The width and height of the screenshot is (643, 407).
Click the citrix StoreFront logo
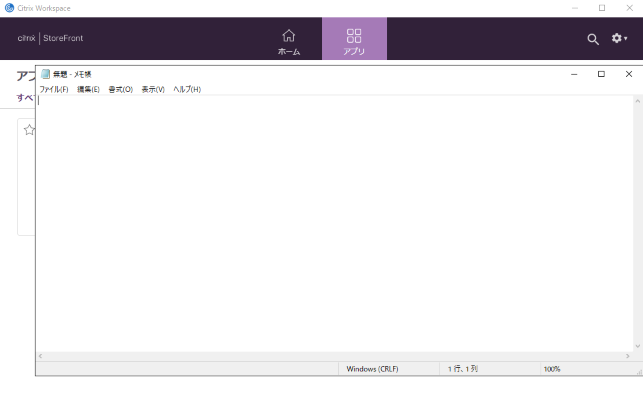click(x=50, y=38)
